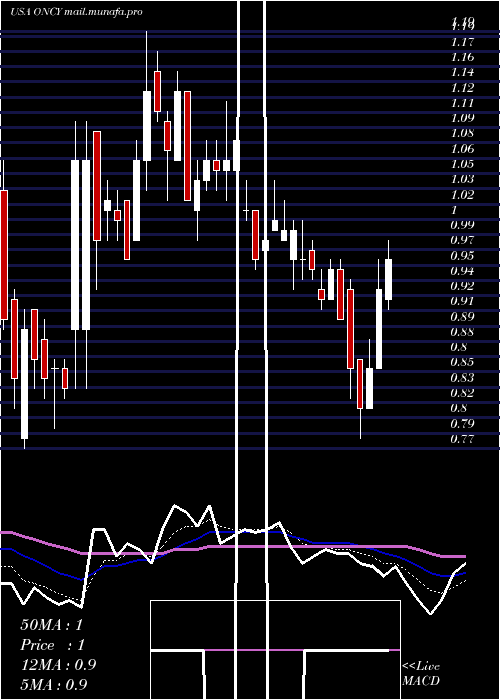Click the 0.79 price axis label

point(462,423)
